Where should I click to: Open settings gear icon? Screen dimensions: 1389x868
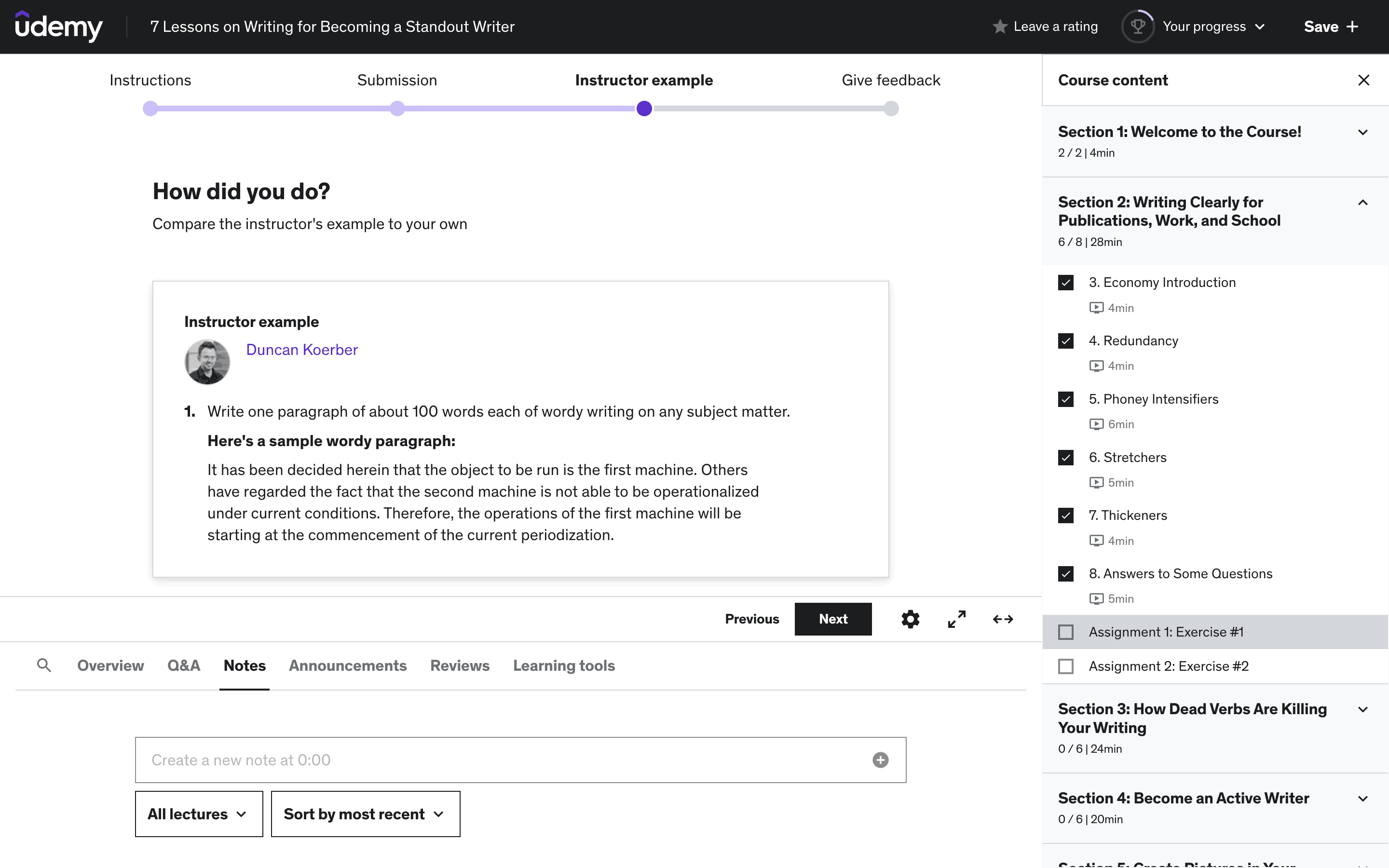pyautogui.click(x=910, y=619)
